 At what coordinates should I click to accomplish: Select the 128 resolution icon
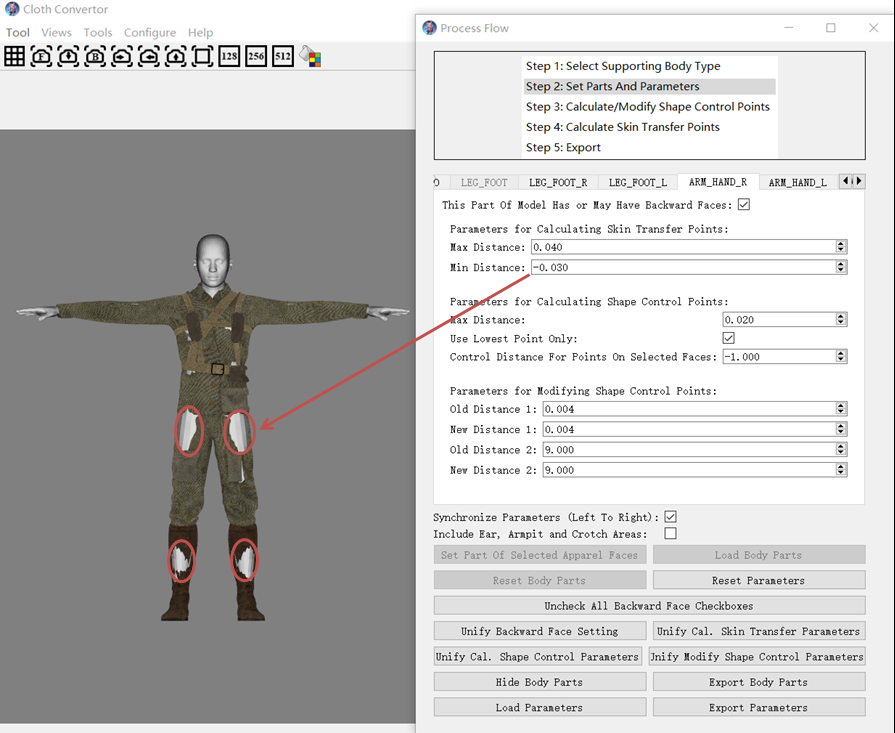[229, 56]
